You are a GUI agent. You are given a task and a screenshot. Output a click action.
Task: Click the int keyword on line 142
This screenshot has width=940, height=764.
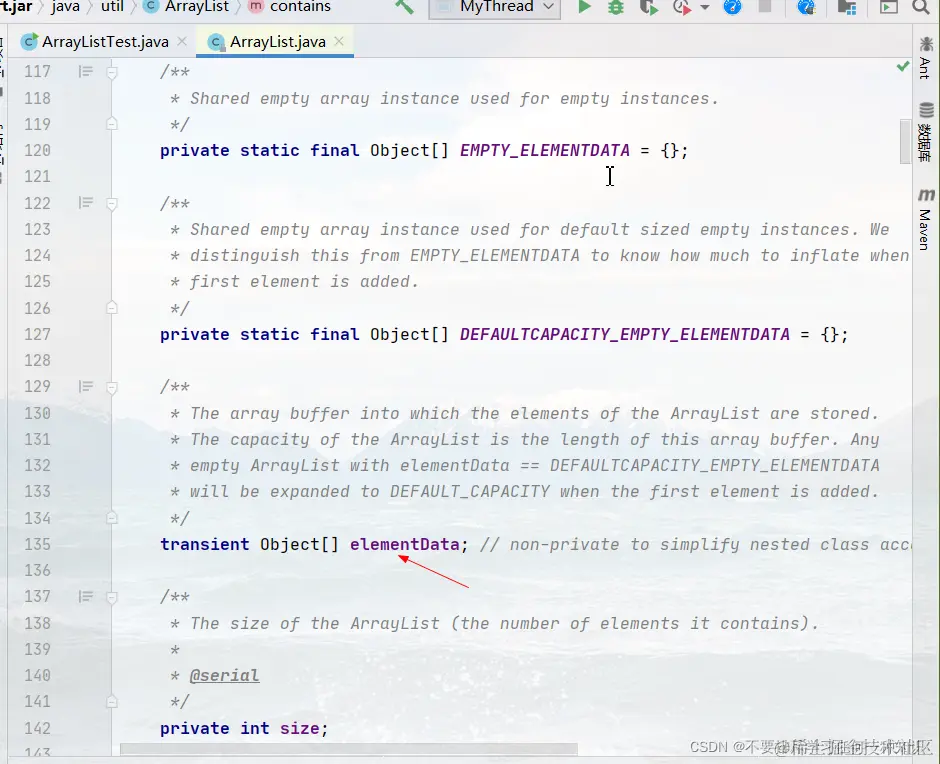254,729
